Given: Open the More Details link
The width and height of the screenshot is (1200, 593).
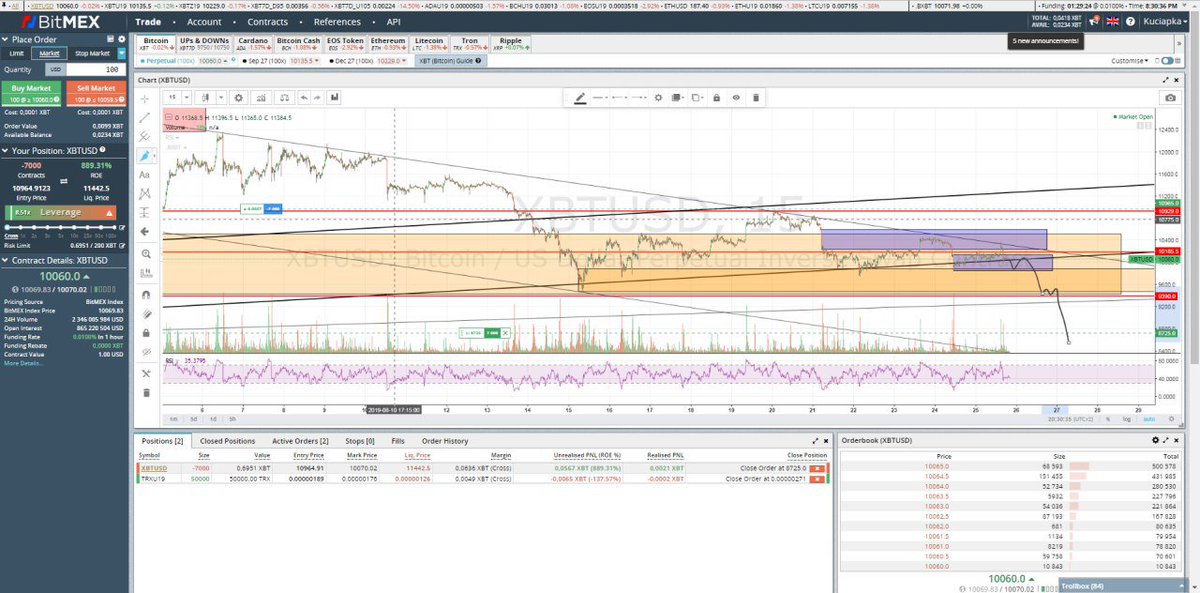Looking at the screenshot, I should tap(24, 363).
